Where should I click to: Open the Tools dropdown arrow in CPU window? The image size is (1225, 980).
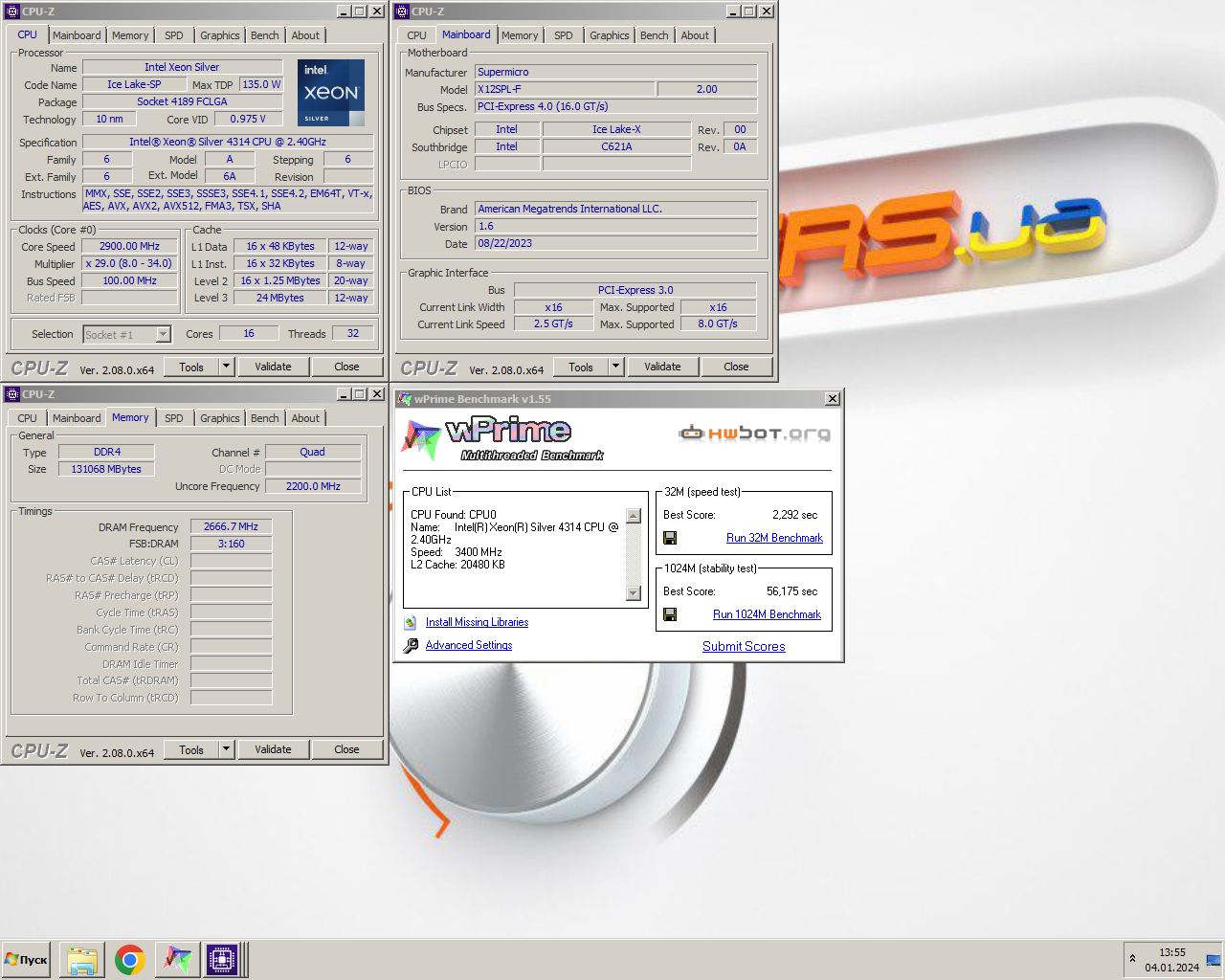226,367
